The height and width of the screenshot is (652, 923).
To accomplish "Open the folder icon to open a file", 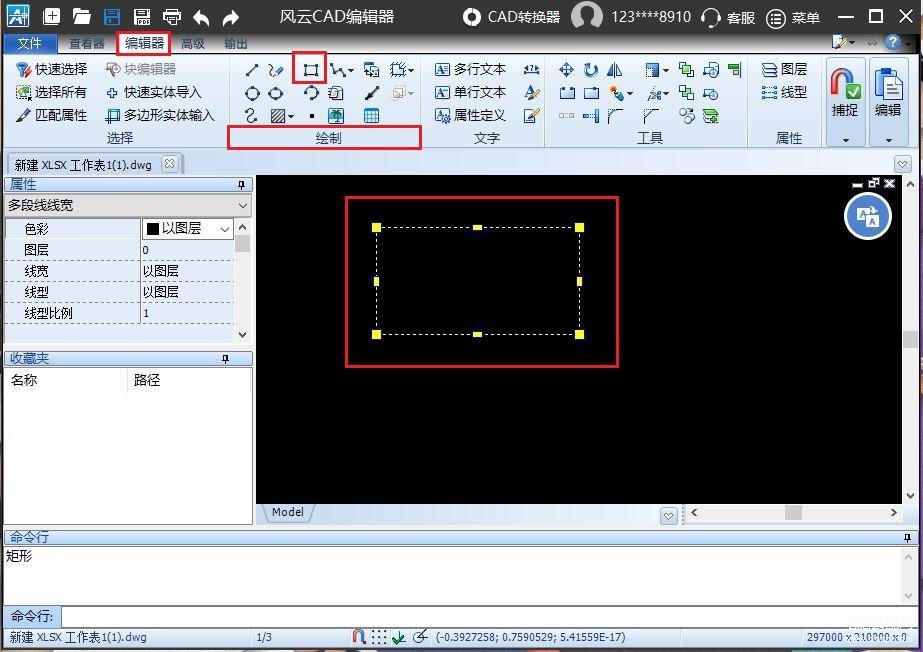I will (x=81, y=16).
